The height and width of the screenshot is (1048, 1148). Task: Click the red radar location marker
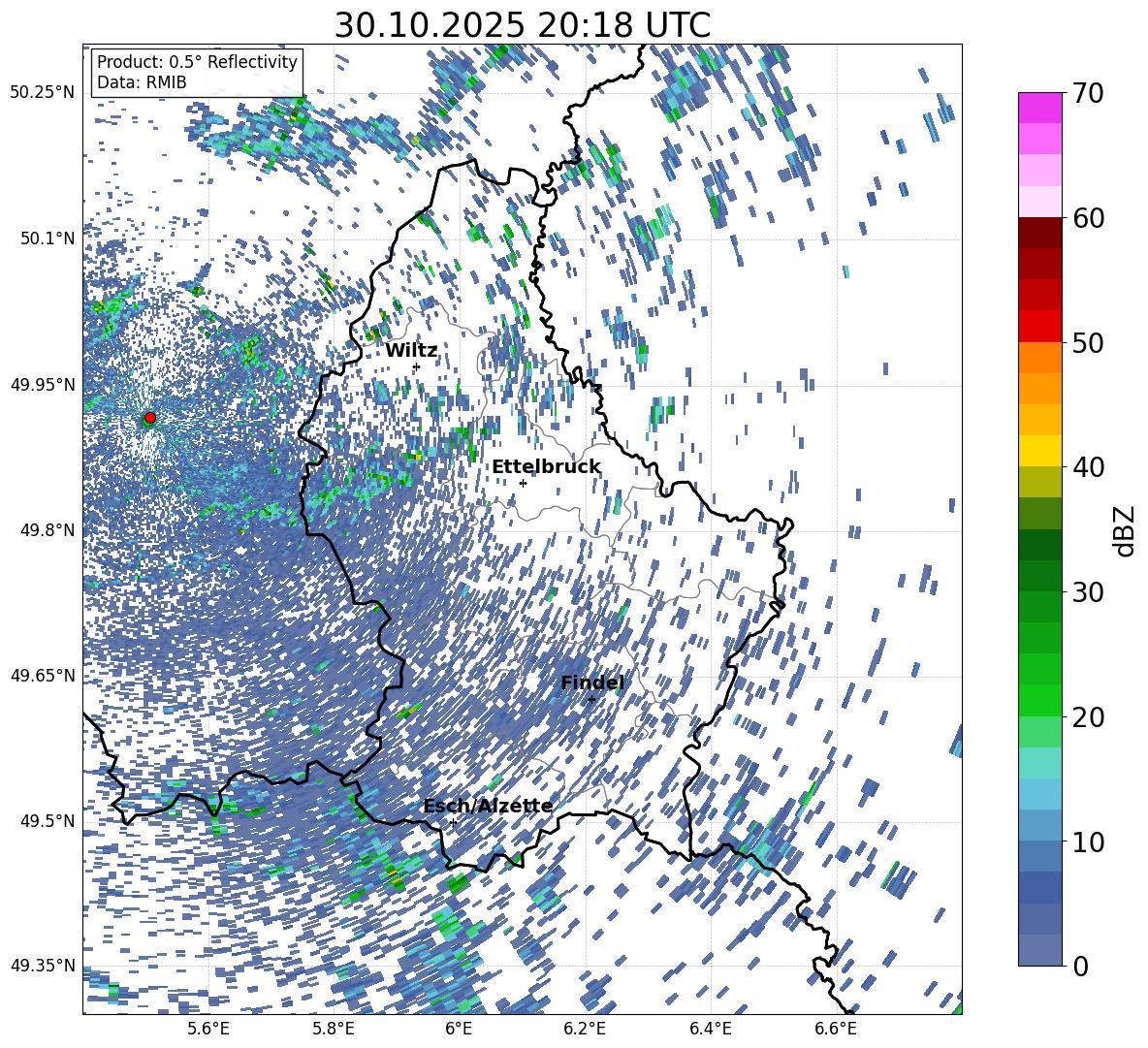150,417
